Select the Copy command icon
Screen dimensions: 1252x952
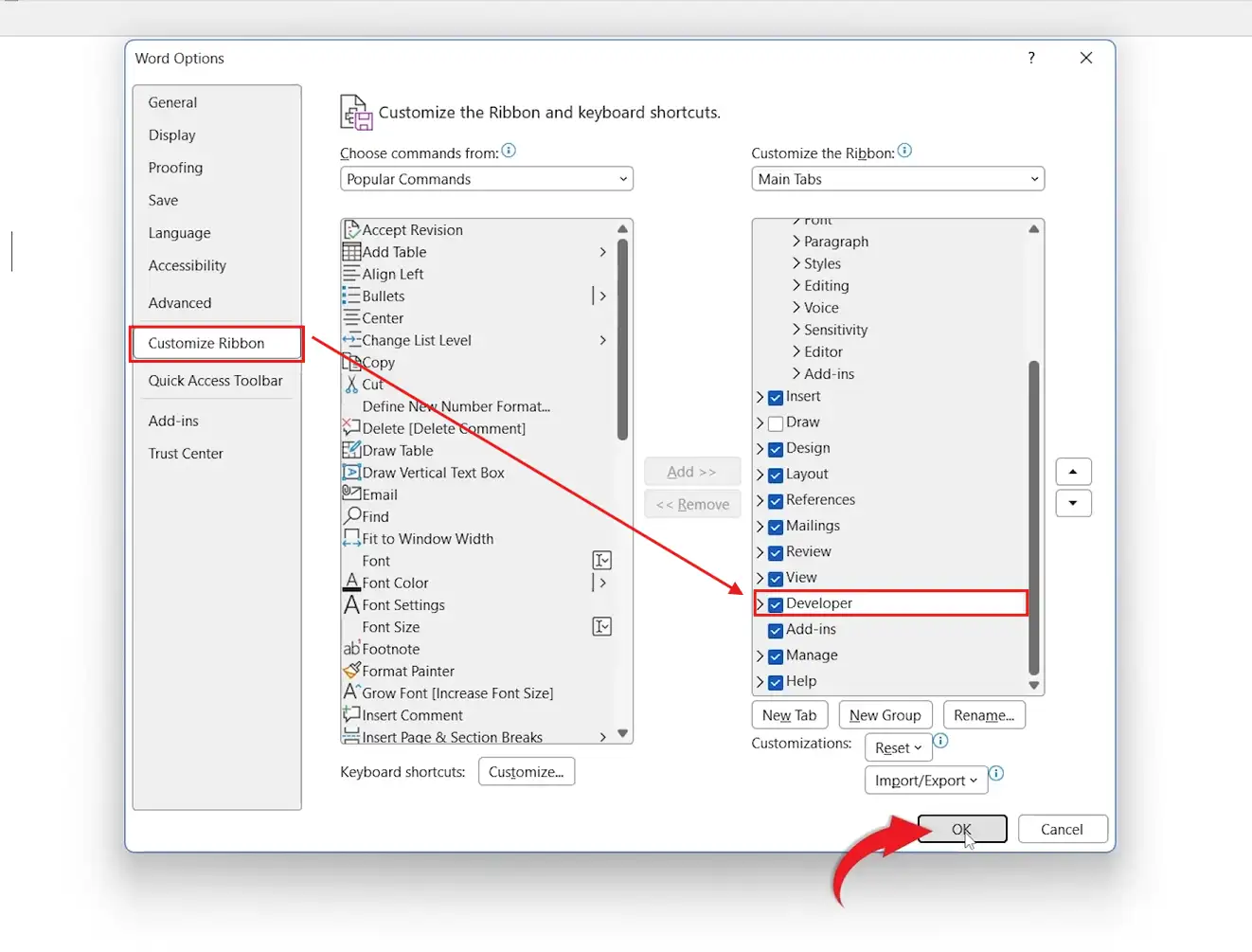pos(351,362)
